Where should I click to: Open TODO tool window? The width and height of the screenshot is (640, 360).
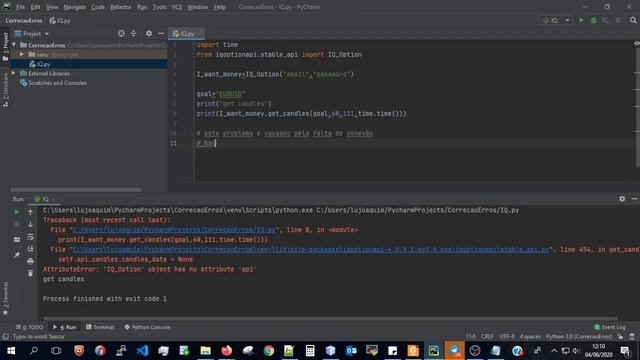[x=29, y=327]
